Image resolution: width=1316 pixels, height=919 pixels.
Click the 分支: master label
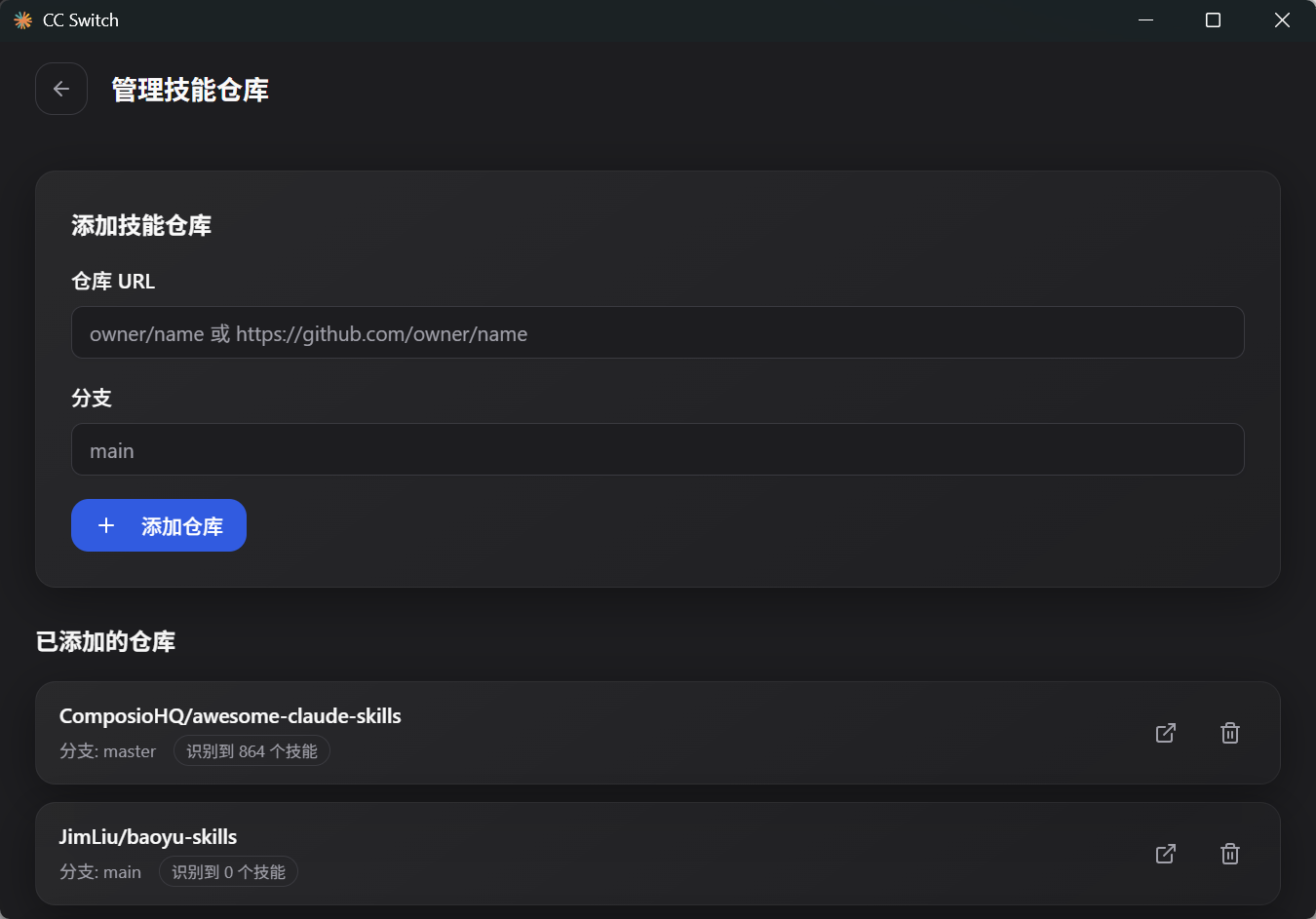[x=107, y=751]
